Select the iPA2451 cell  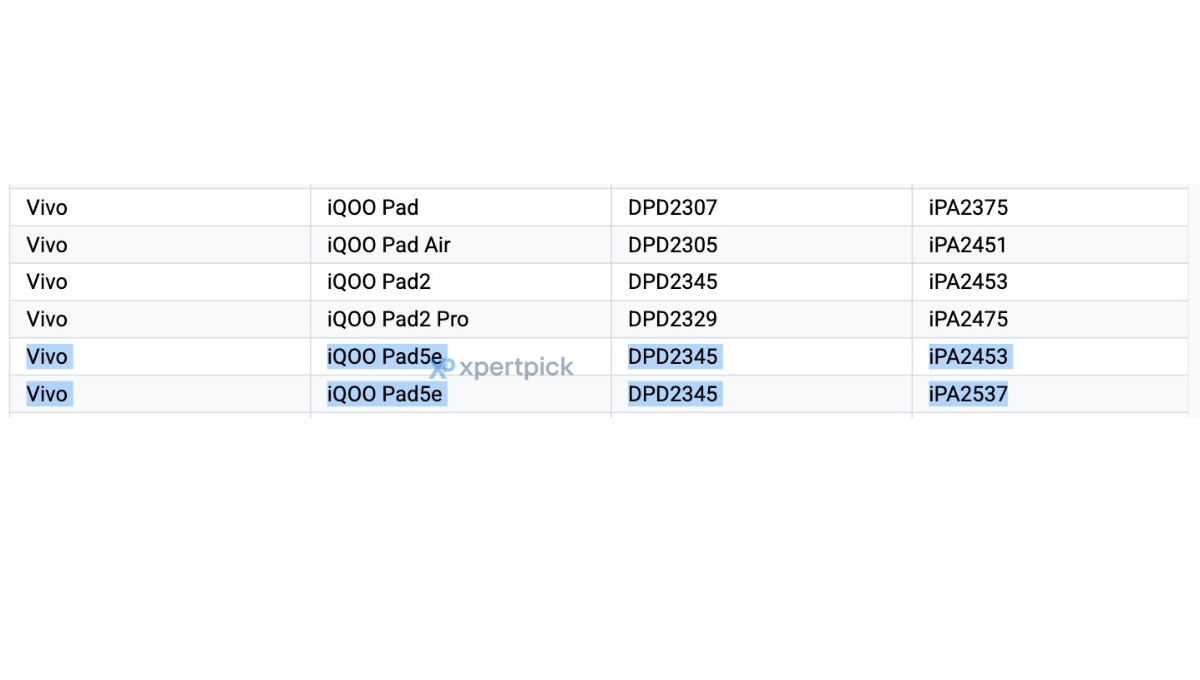click(1050, 245)
